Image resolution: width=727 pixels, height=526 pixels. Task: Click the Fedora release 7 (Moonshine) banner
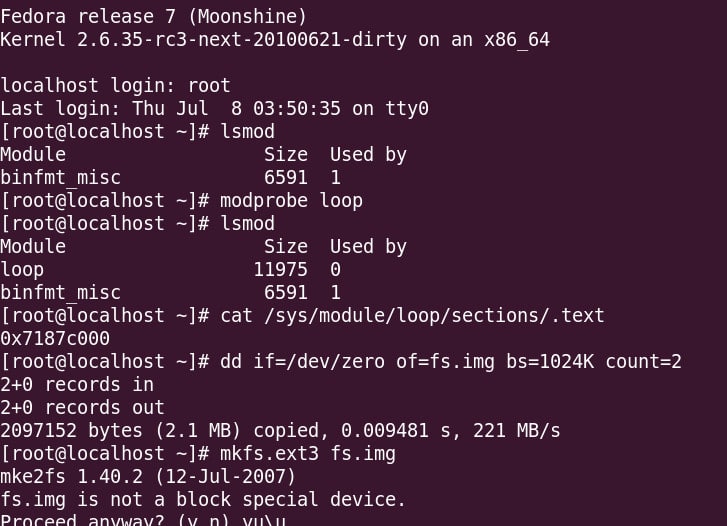pyautogui.click(x=154, y=17)
